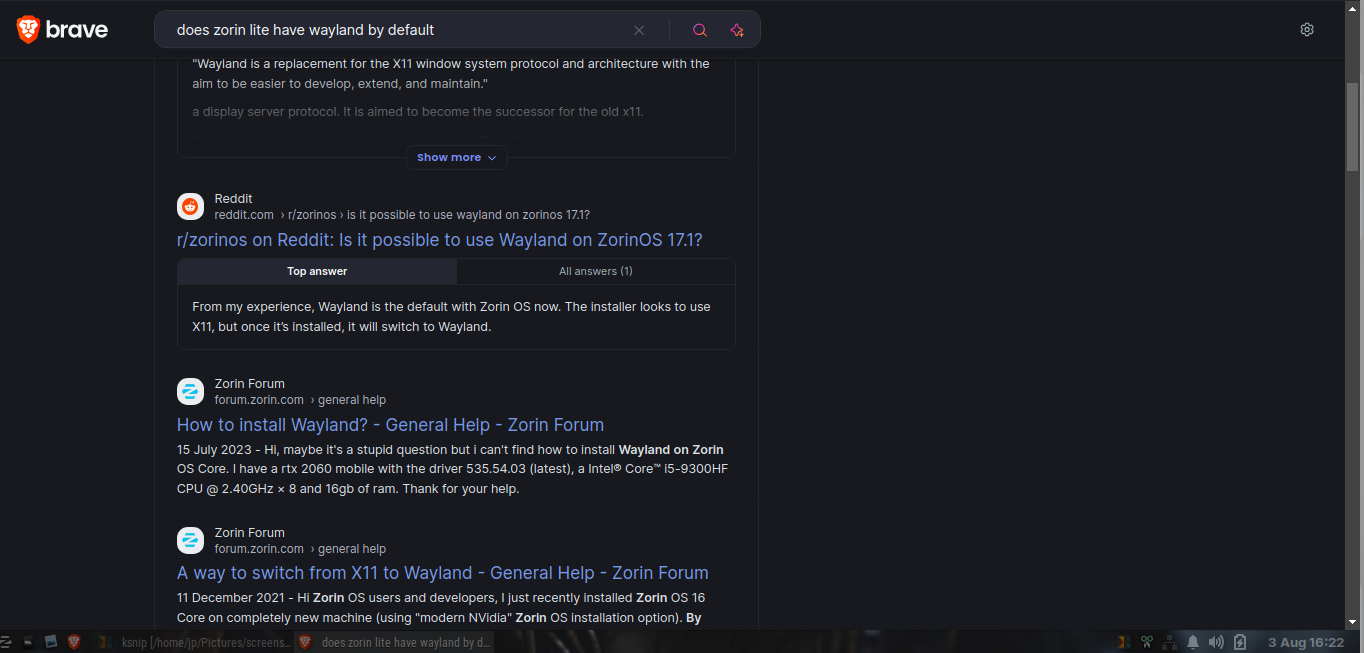Click the Zorin favicon beside 'A way to switch from X11'
The height and width of the screenshot is (653, 1364).
pyautogui.click(x=190, y=541)
